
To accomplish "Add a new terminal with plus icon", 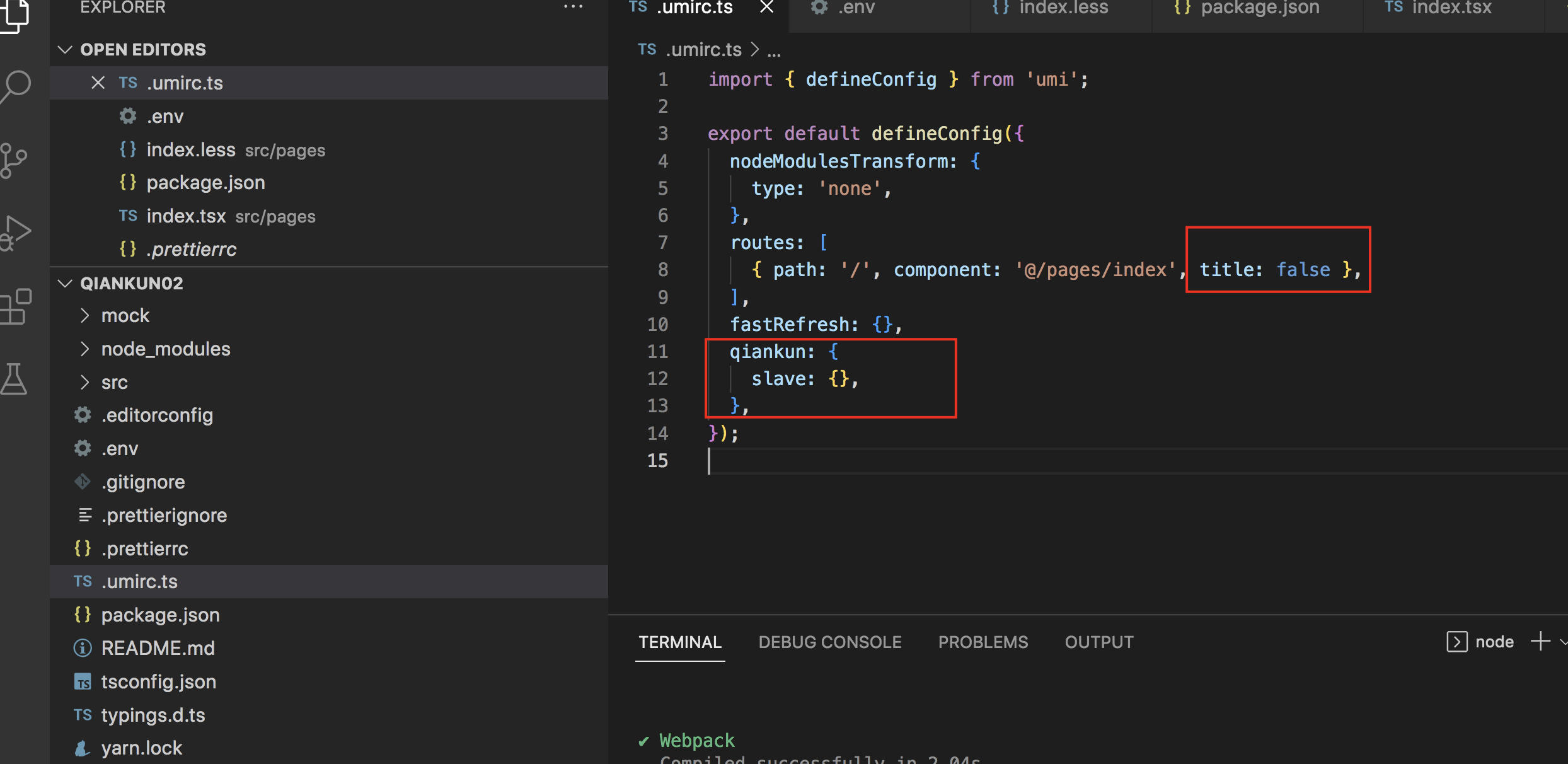I will tap(1540, 642).
